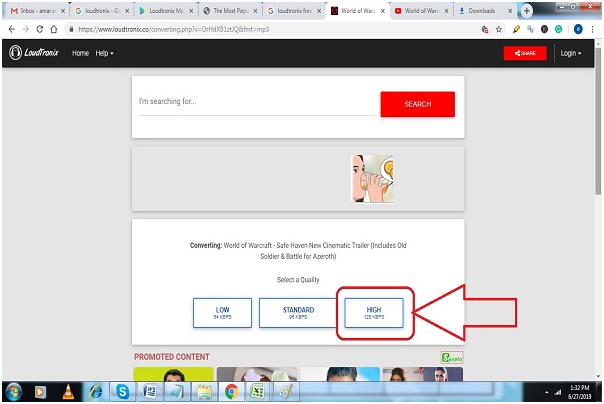Open Excel from the taskbar
Viewport: 604px width, 404px height.
[257, 392]
